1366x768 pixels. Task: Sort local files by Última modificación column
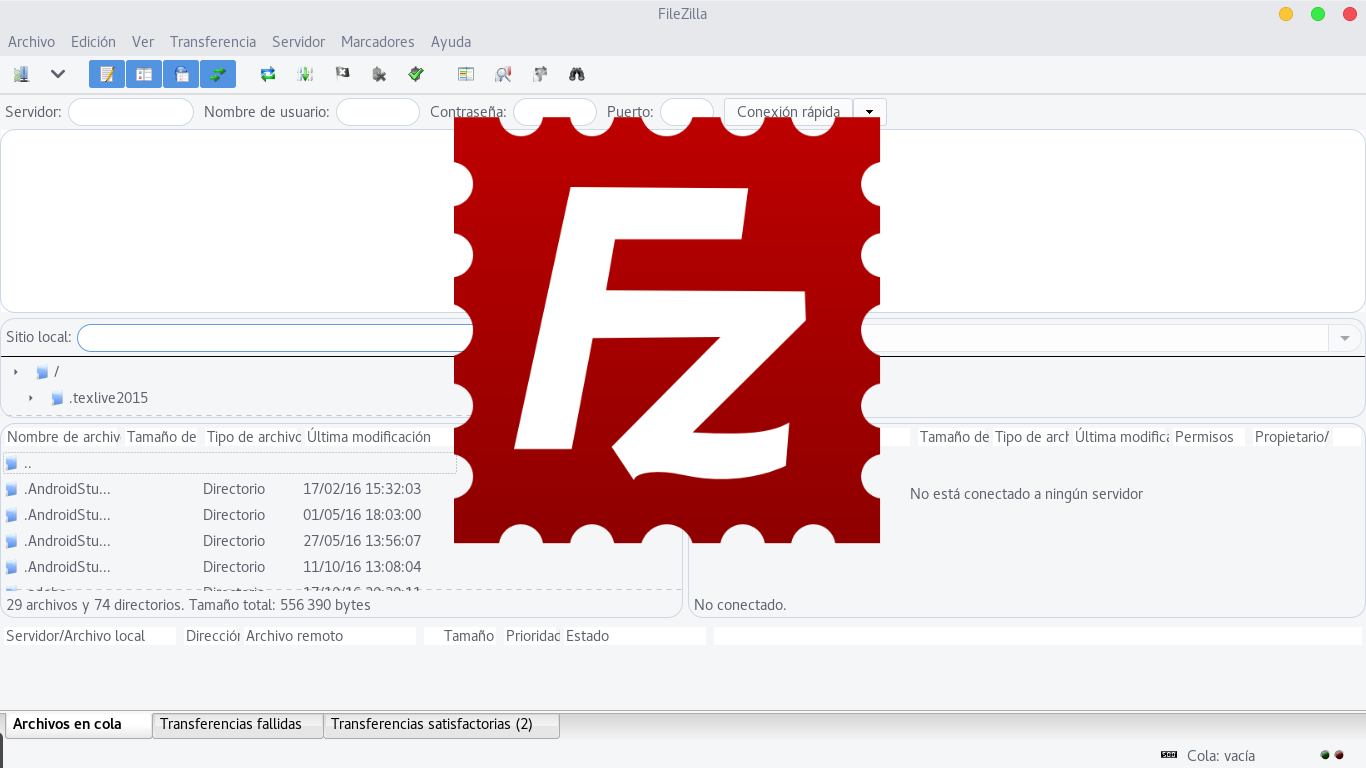coord(379,437)
